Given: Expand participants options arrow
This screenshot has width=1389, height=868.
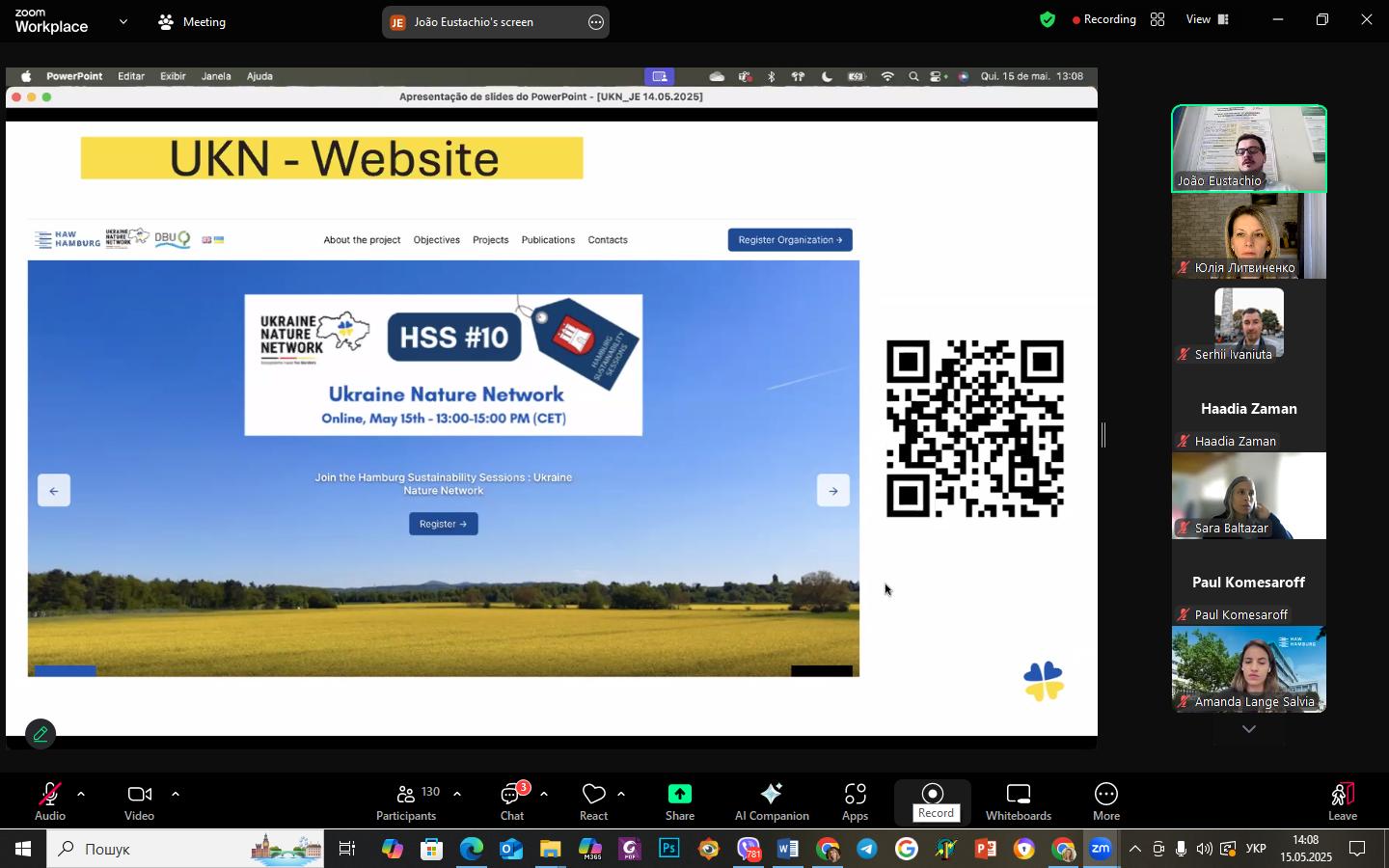Looking at the screenshot, I should [x=457, y=795].
